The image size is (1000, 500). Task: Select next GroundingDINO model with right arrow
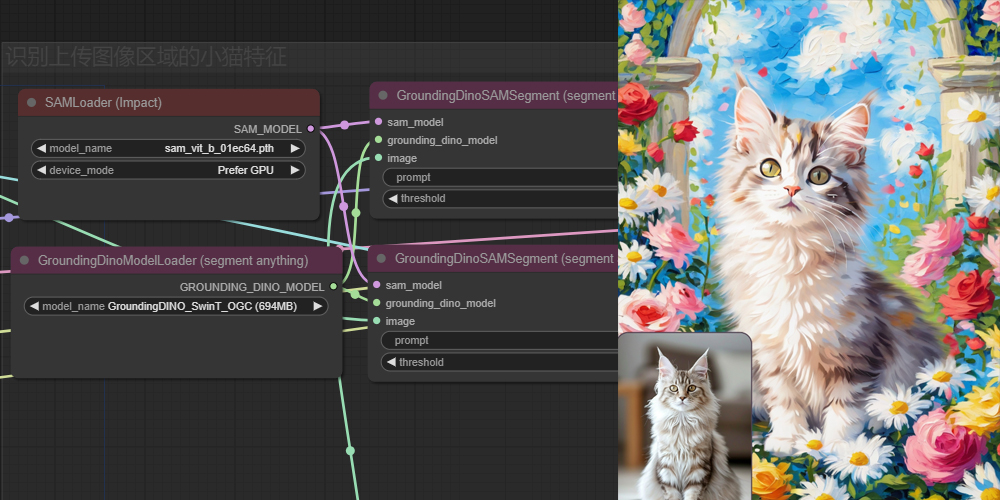(x=317, y=306)
